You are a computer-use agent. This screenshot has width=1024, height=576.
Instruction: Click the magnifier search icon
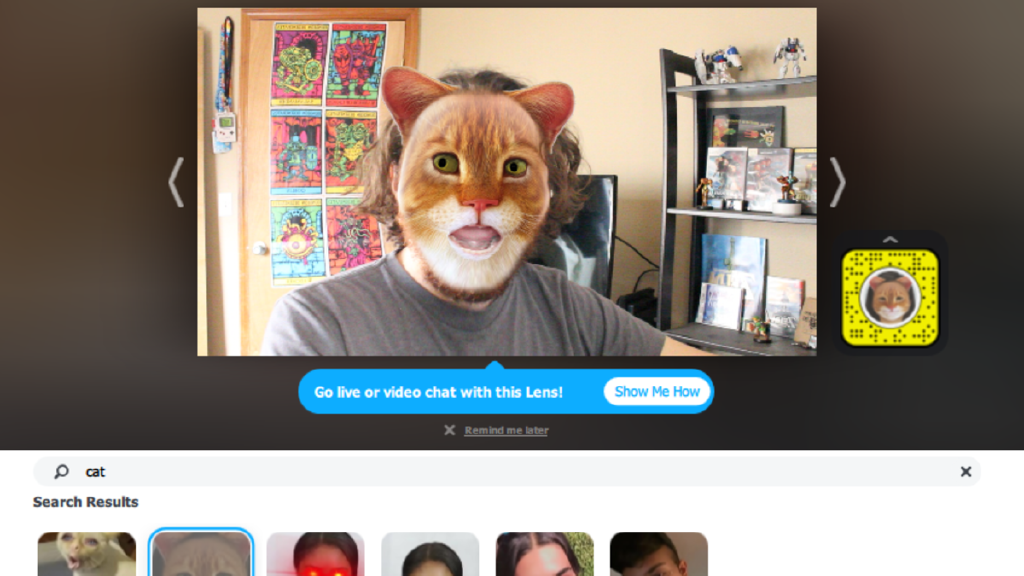(x=61, y=472)
